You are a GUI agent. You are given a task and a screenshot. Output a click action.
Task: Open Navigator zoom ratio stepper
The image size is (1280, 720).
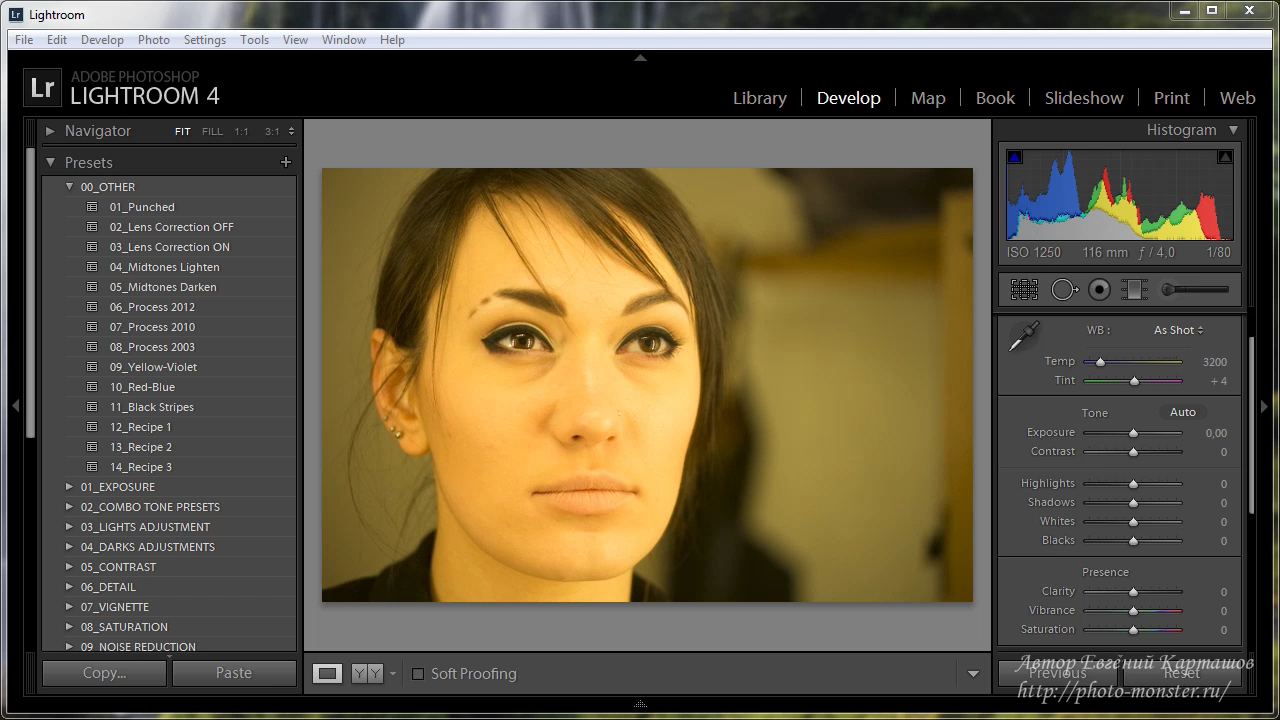pyautogui.click(x=291, y=131)
